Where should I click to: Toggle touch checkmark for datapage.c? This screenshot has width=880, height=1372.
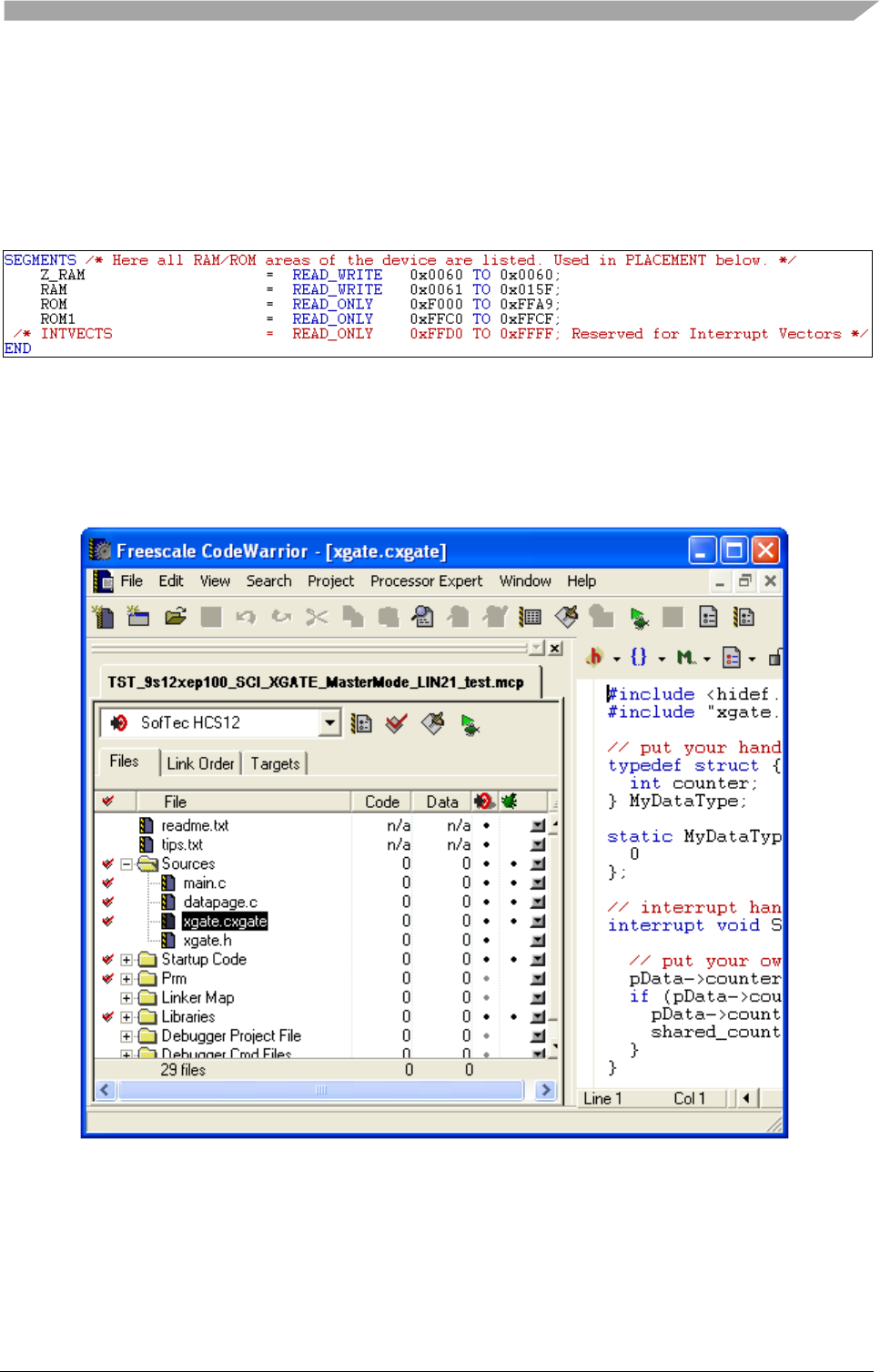tap(108, 902)
